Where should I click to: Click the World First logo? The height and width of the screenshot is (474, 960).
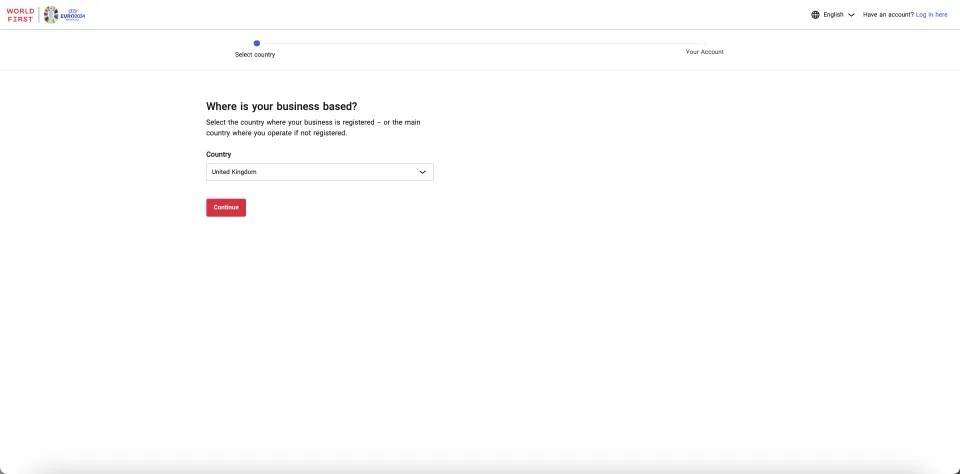[x=20, y=15]
